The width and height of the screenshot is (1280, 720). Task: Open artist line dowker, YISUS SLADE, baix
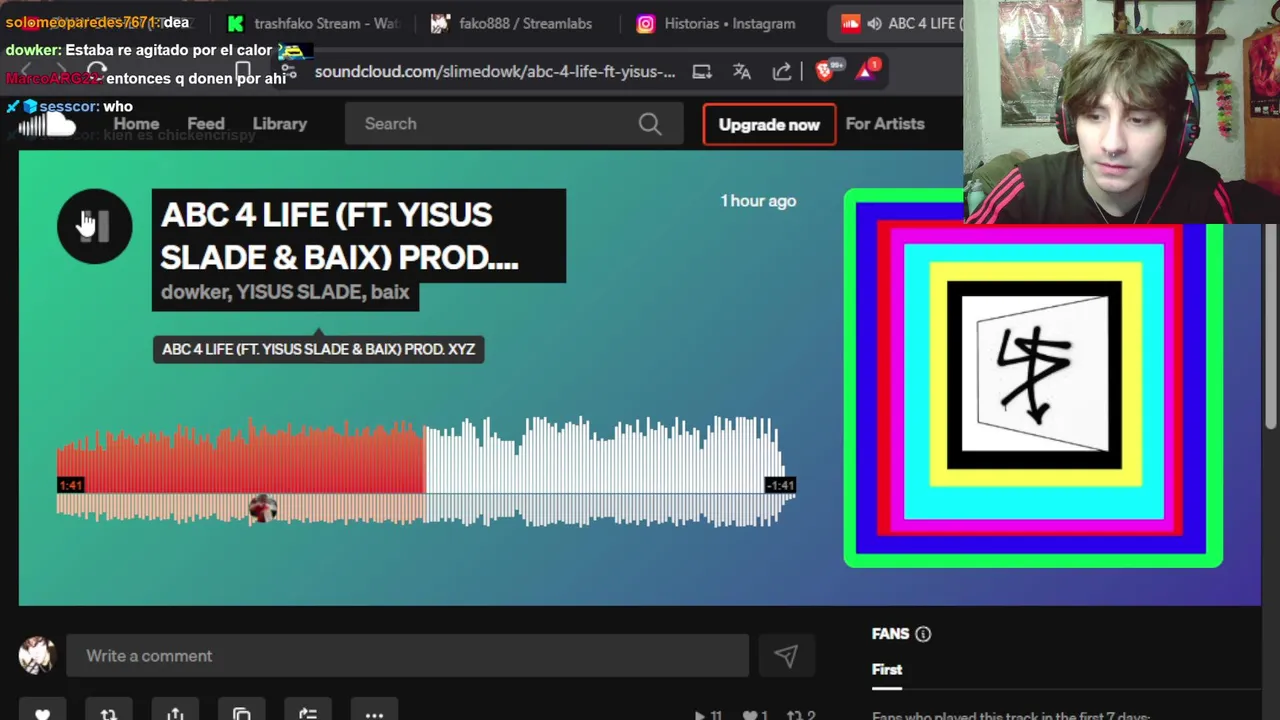point(285,292)
